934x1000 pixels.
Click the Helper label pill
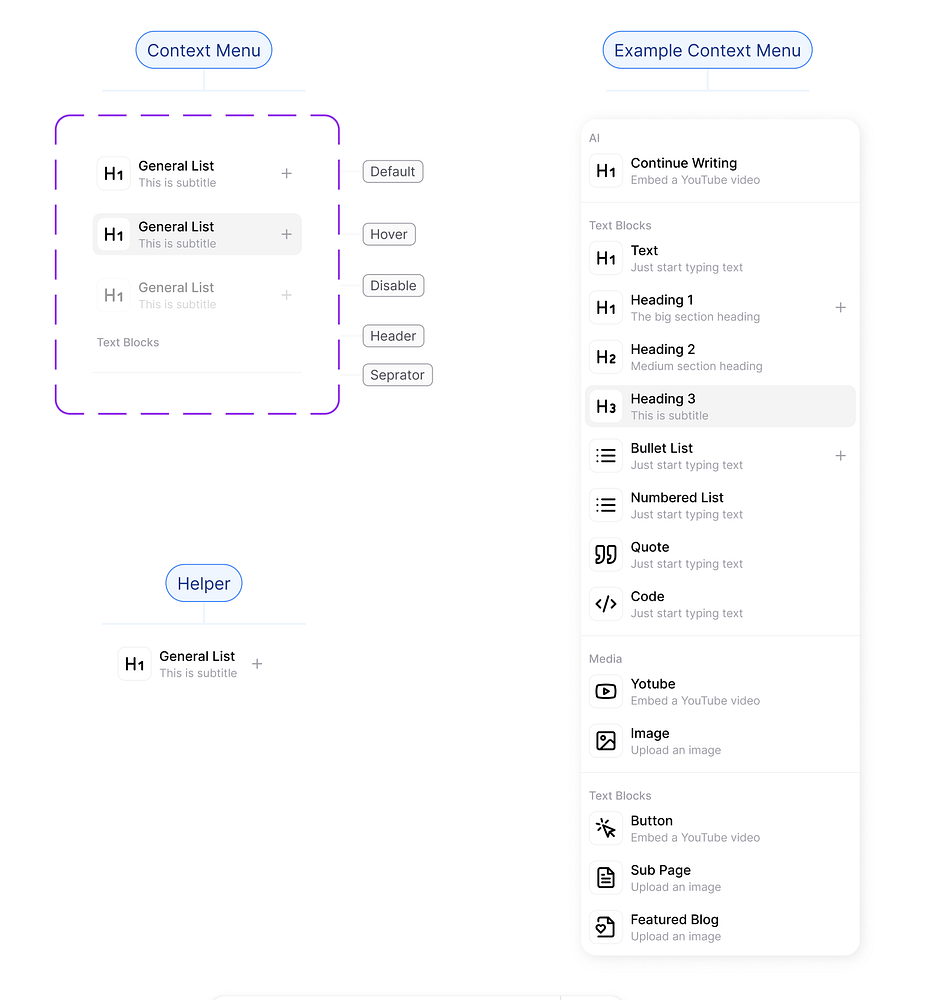tap(204, 584)
